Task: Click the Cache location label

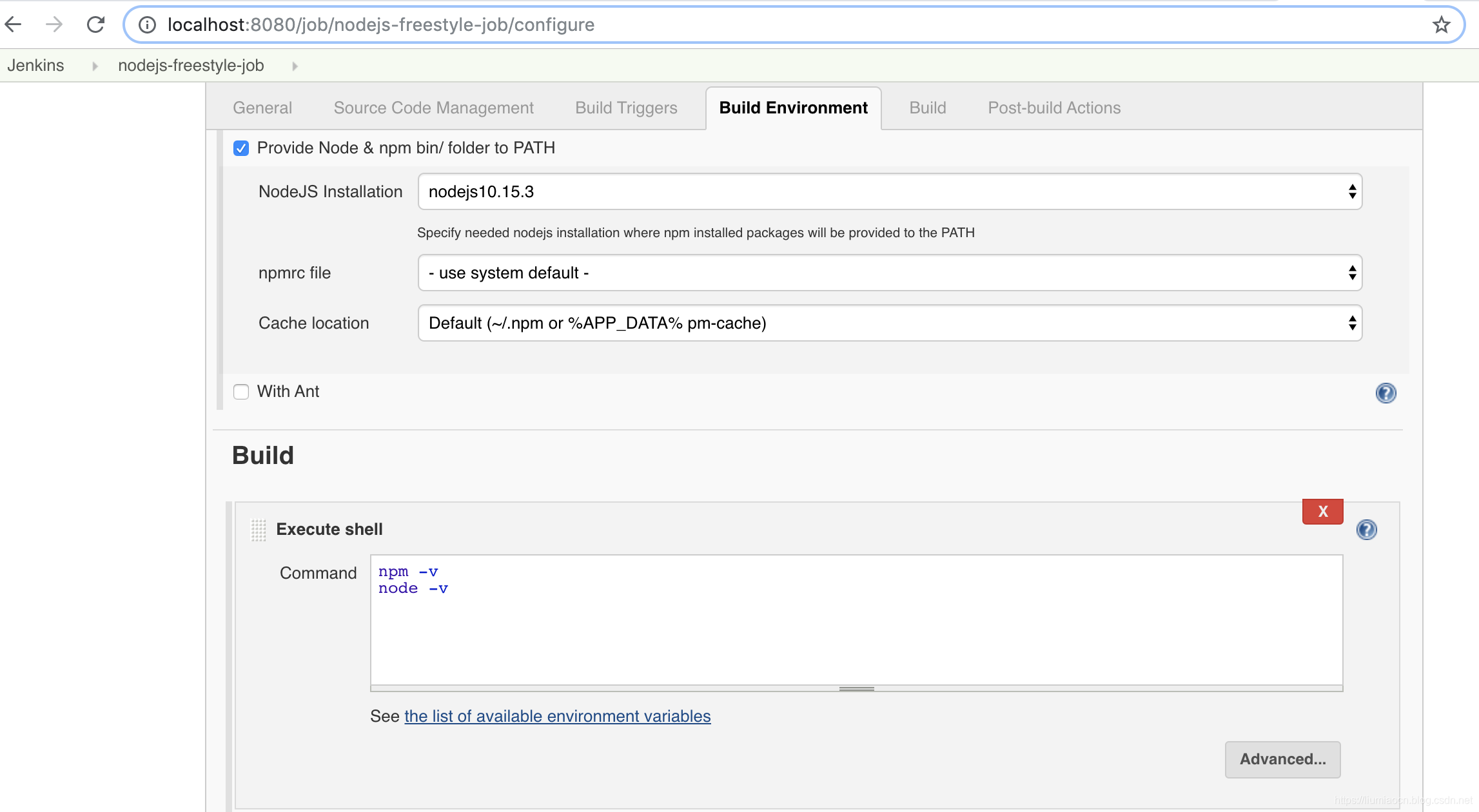Action: click(313, 323)
